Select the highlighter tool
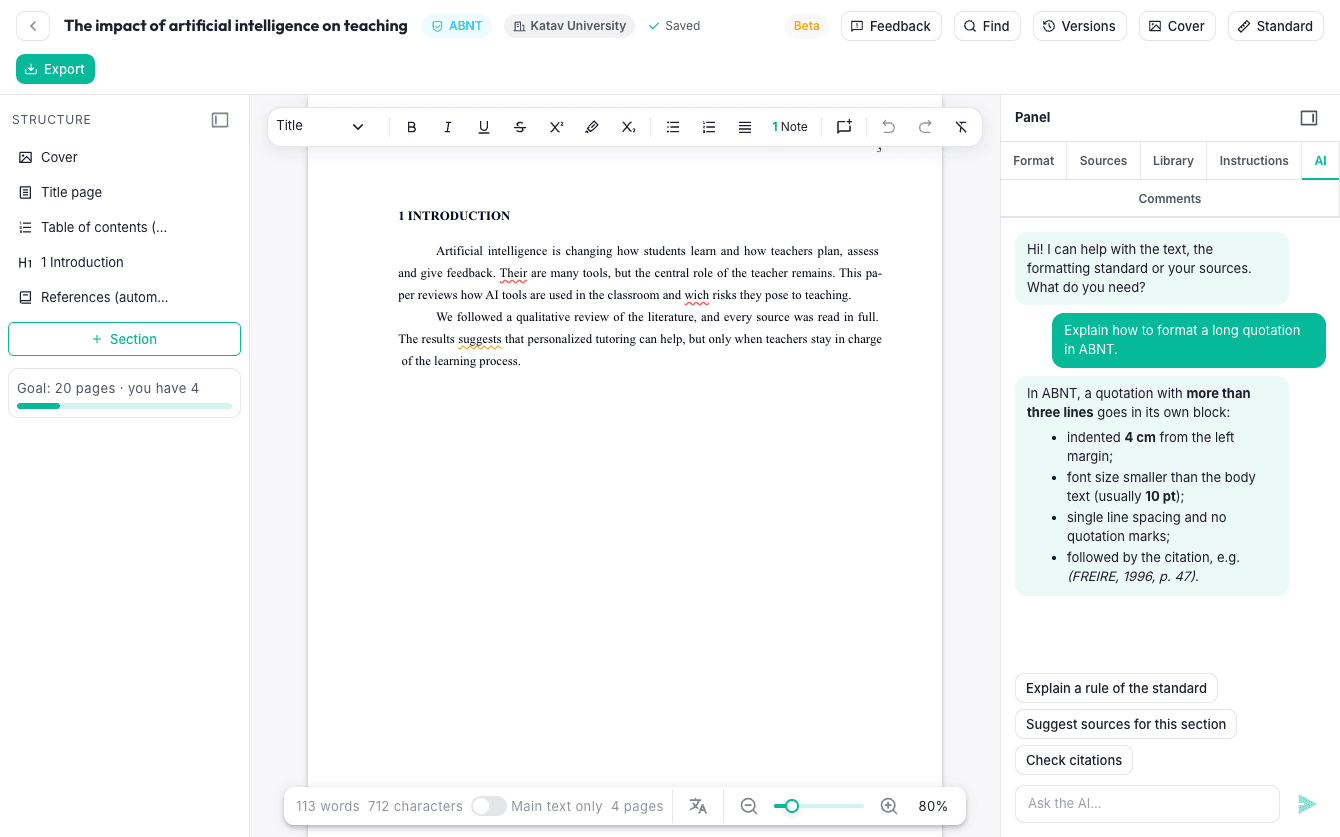The width and height of the screenshot is (1340, 837). point(592,127)
